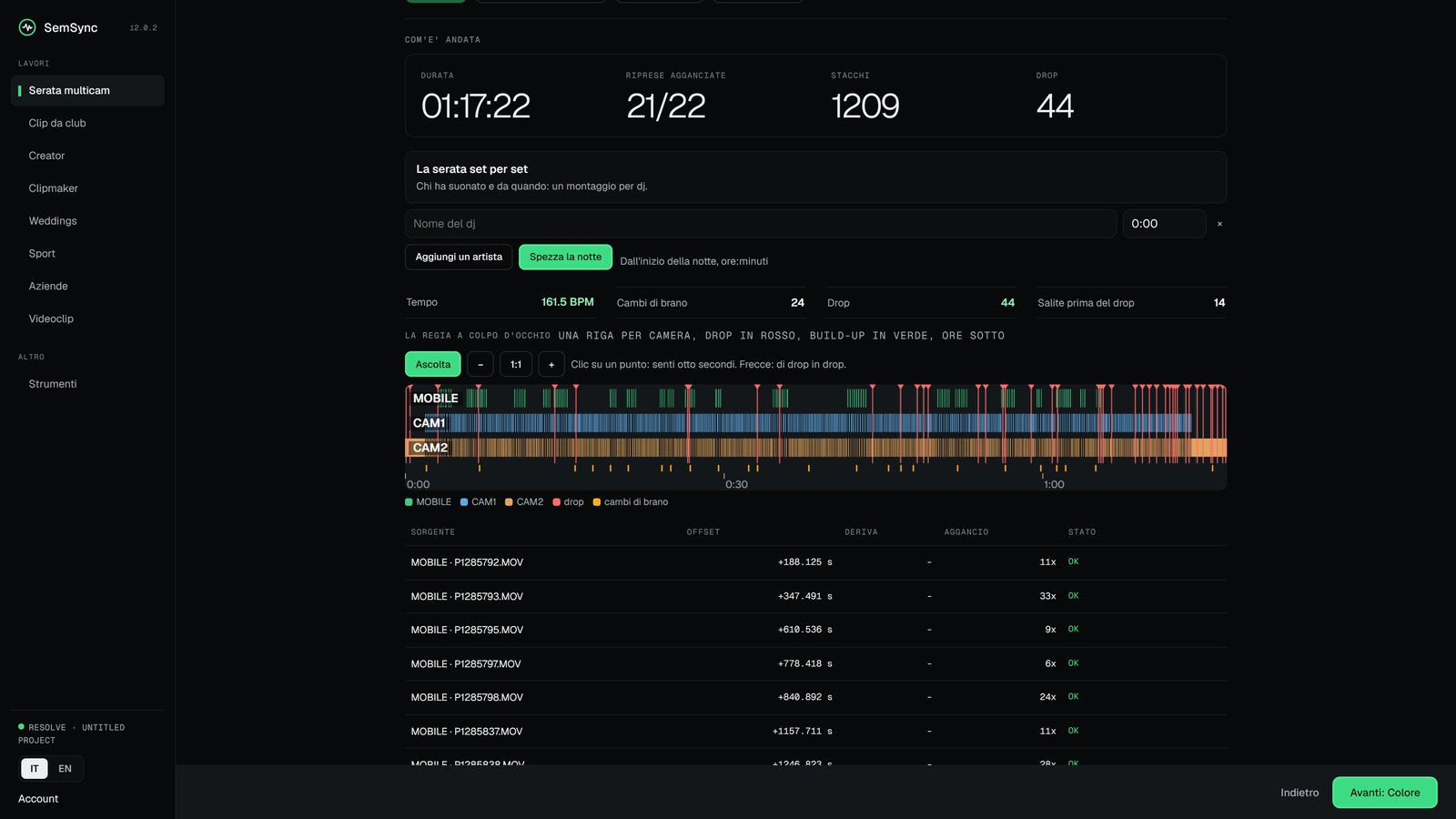
Task: Open Strumenti under Altro
Action: click(87, 384)
